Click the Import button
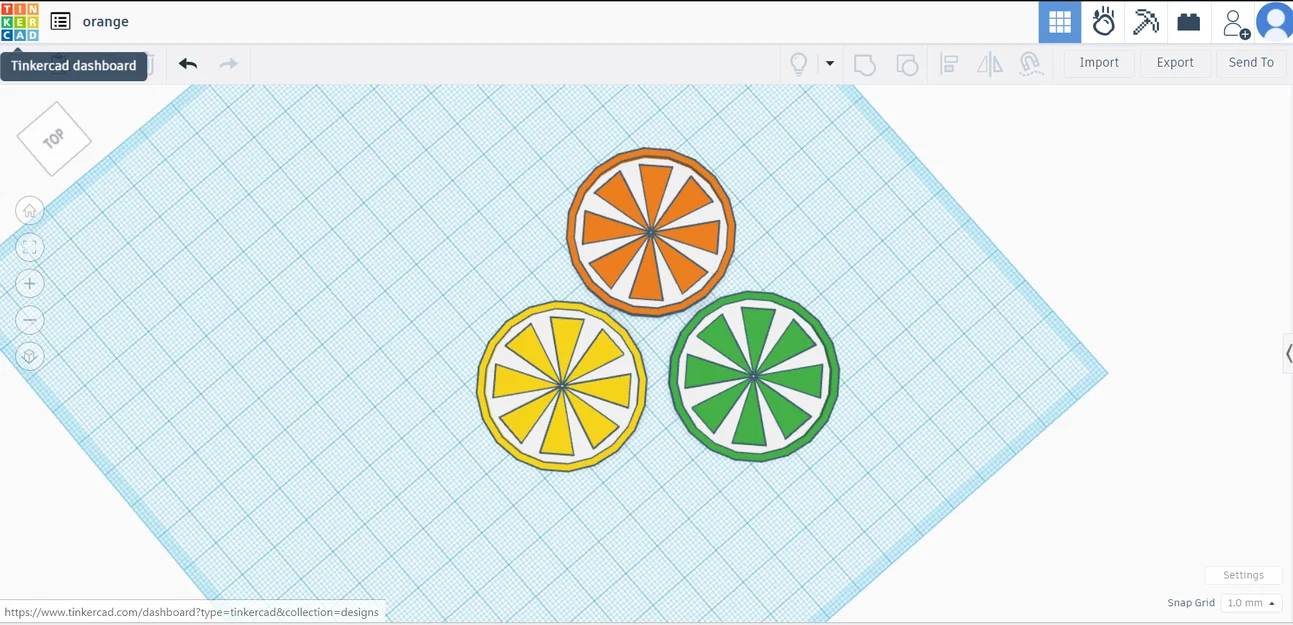This screenshot has height=625, width=1293. [1099, 62]
